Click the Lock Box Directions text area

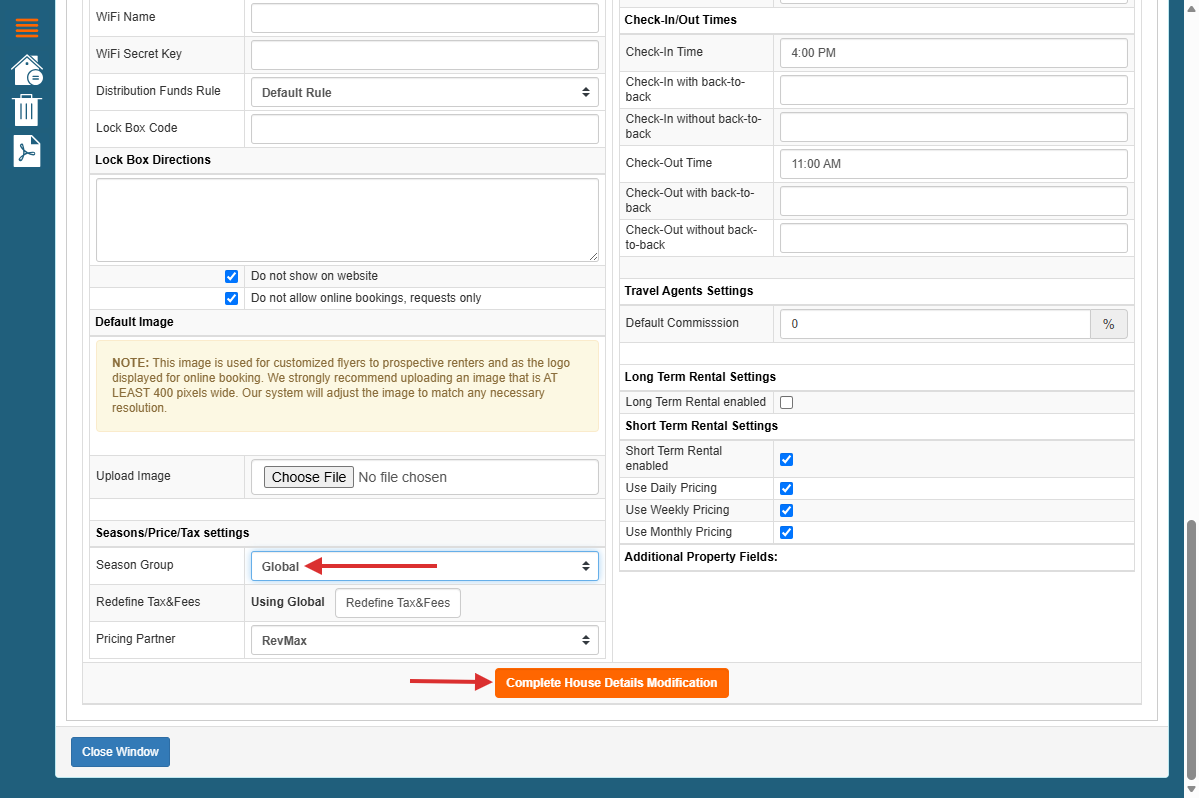347,220
